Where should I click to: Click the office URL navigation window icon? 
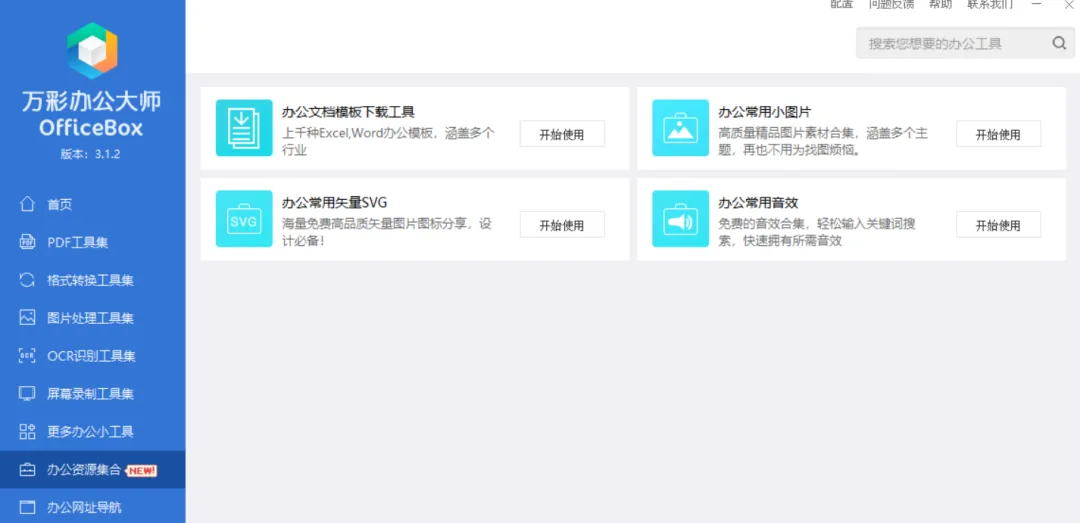27,508
